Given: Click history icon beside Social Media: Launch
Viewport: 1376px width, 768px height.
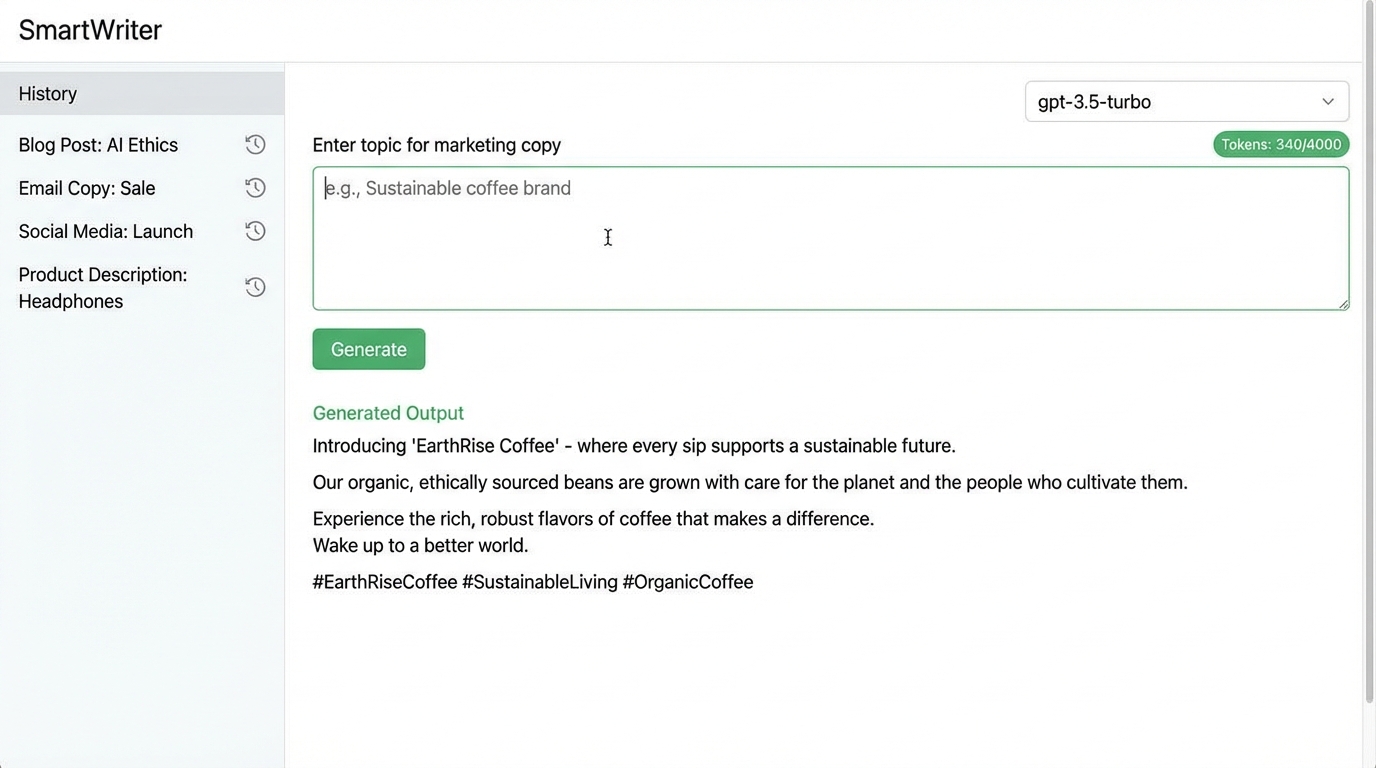Looking at the screenshot, I should (x=255, y=231).
